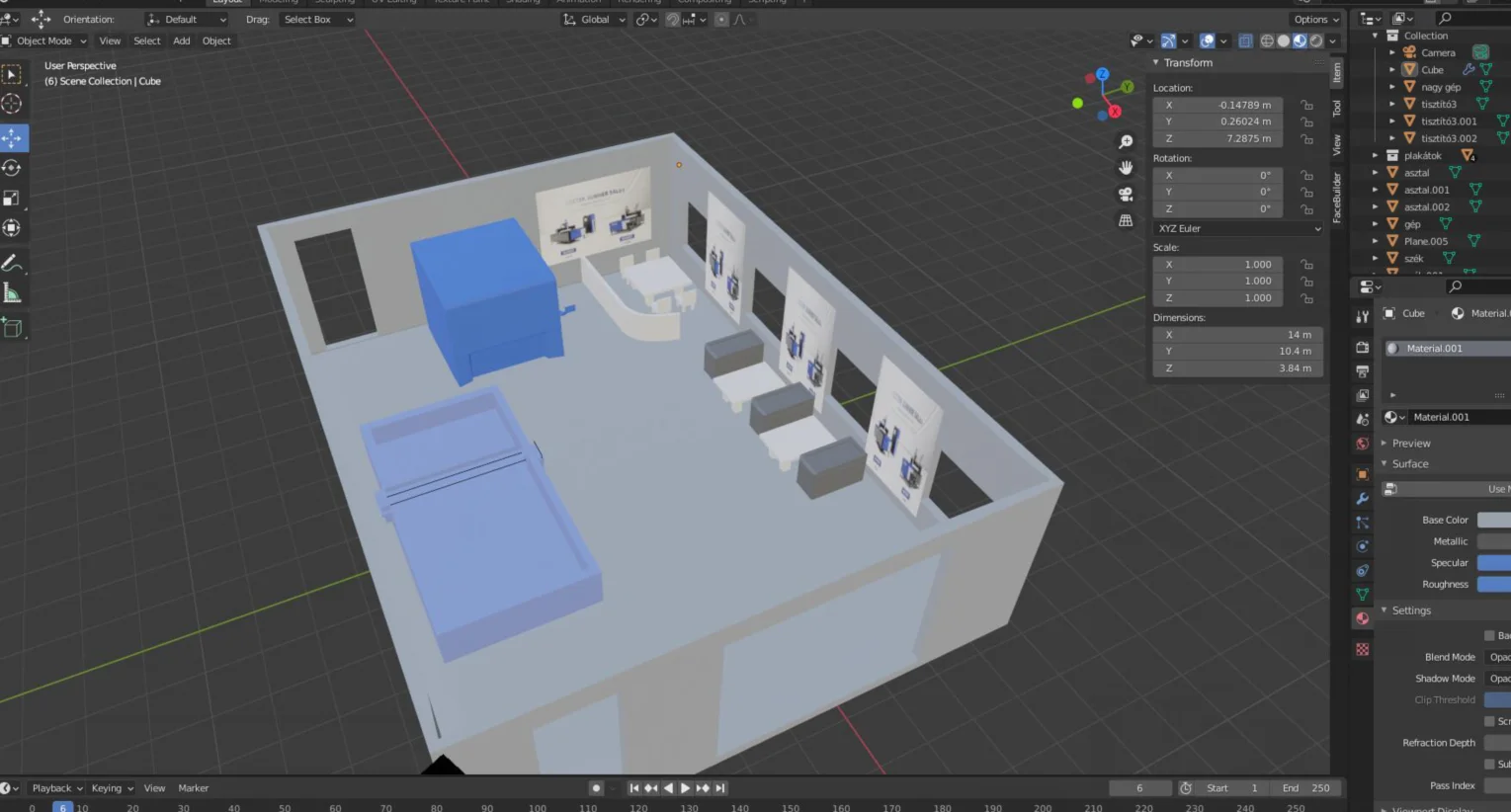The height and width of the screenshot is (812, 1511).
Task: Toggle lock for Rotation Y
Action: (1307, 192)
